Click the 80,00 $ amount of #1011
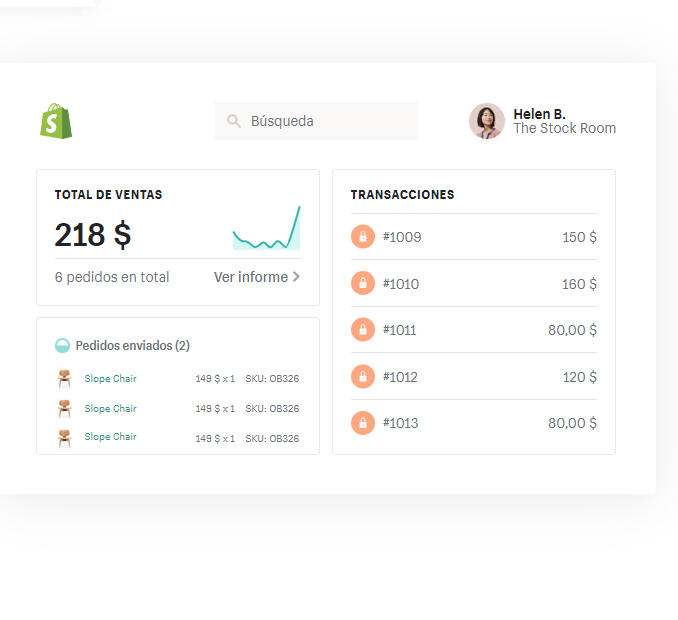 click(x=572, y=330)
